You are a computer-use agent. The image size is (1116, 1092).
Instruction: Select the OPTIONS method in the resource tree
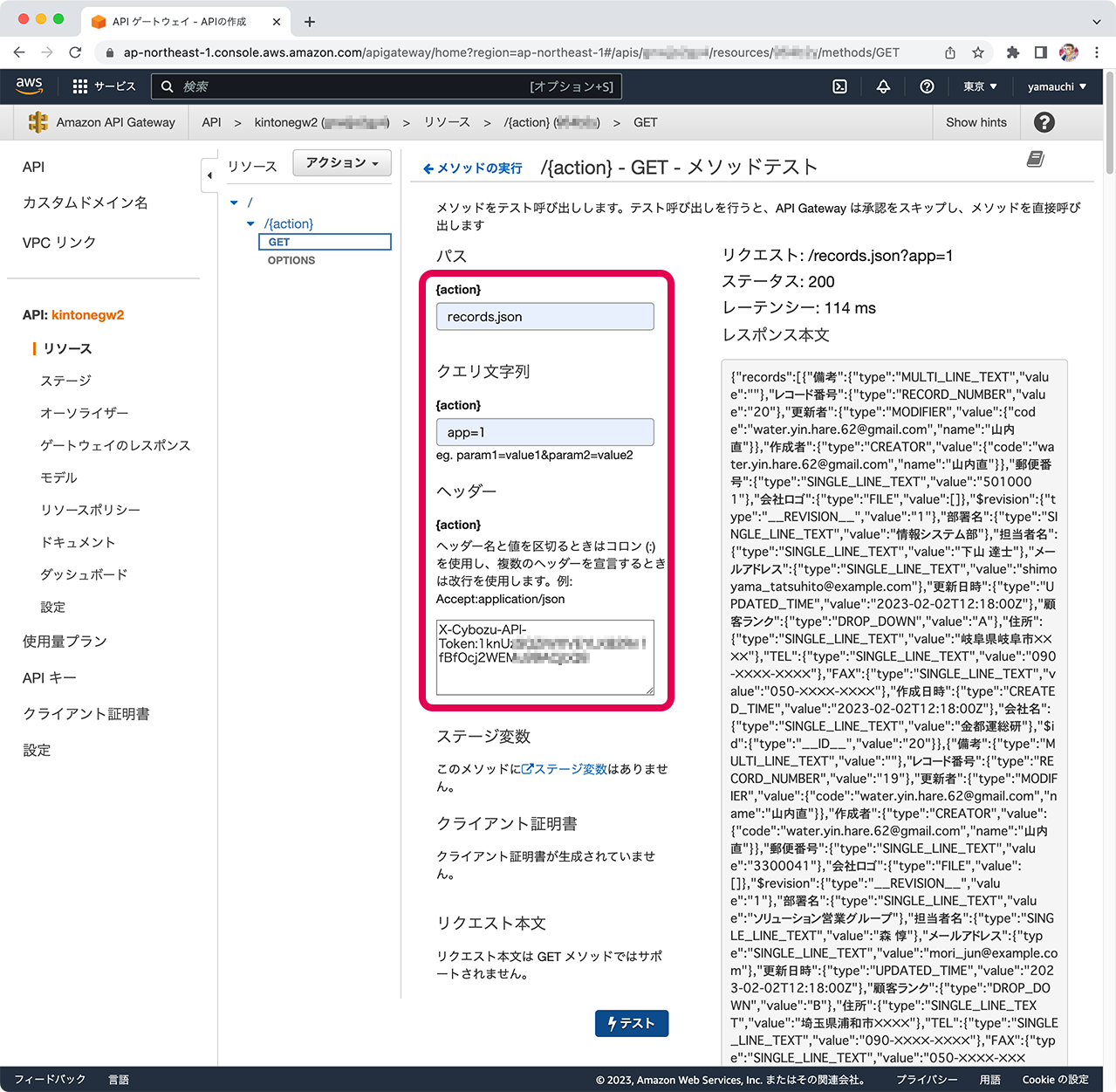(291, 260)
